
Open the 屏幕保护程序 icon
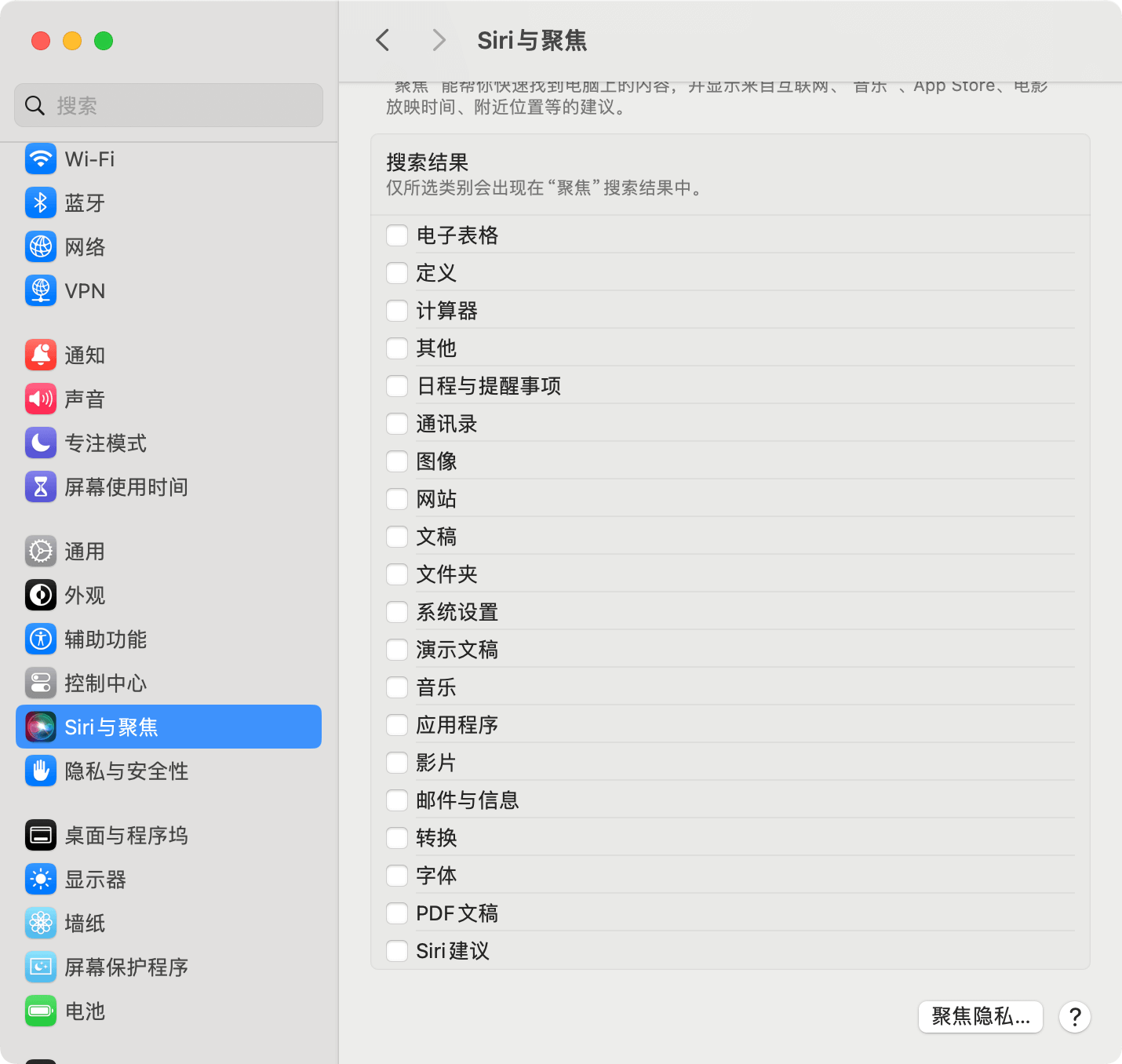tap(41, 967)
